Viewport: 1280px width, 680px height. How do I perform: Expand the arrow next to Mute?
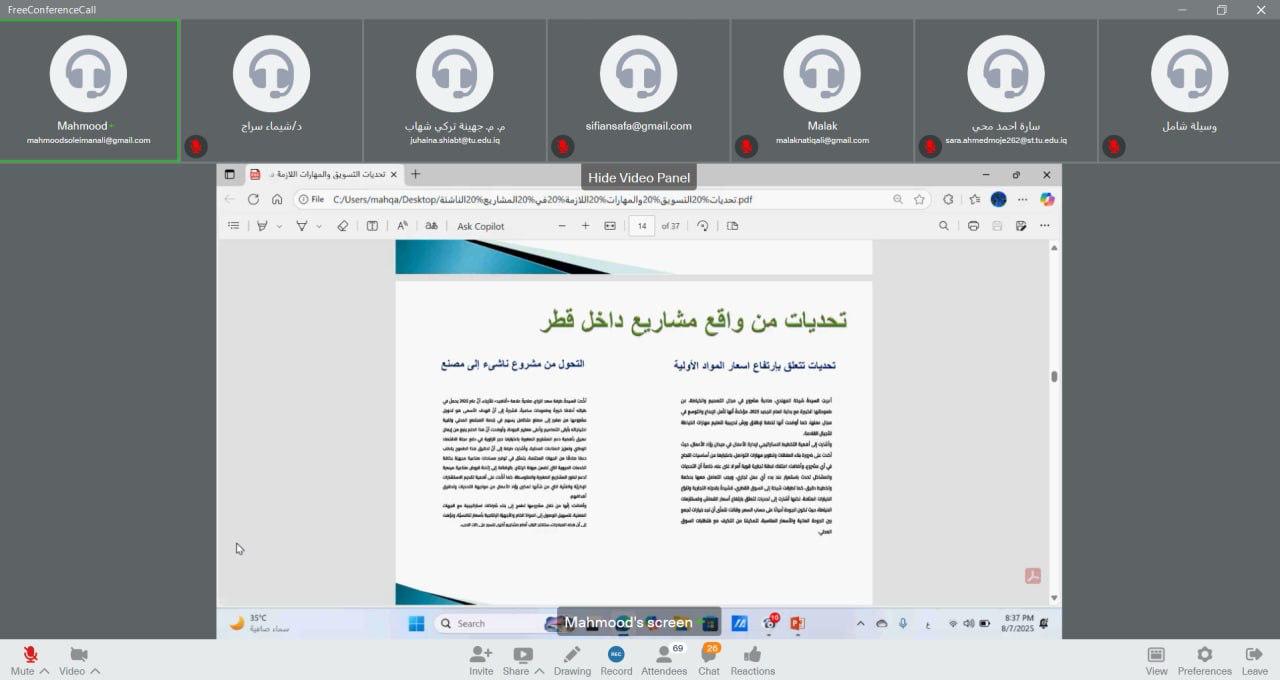tap(44, 671)
